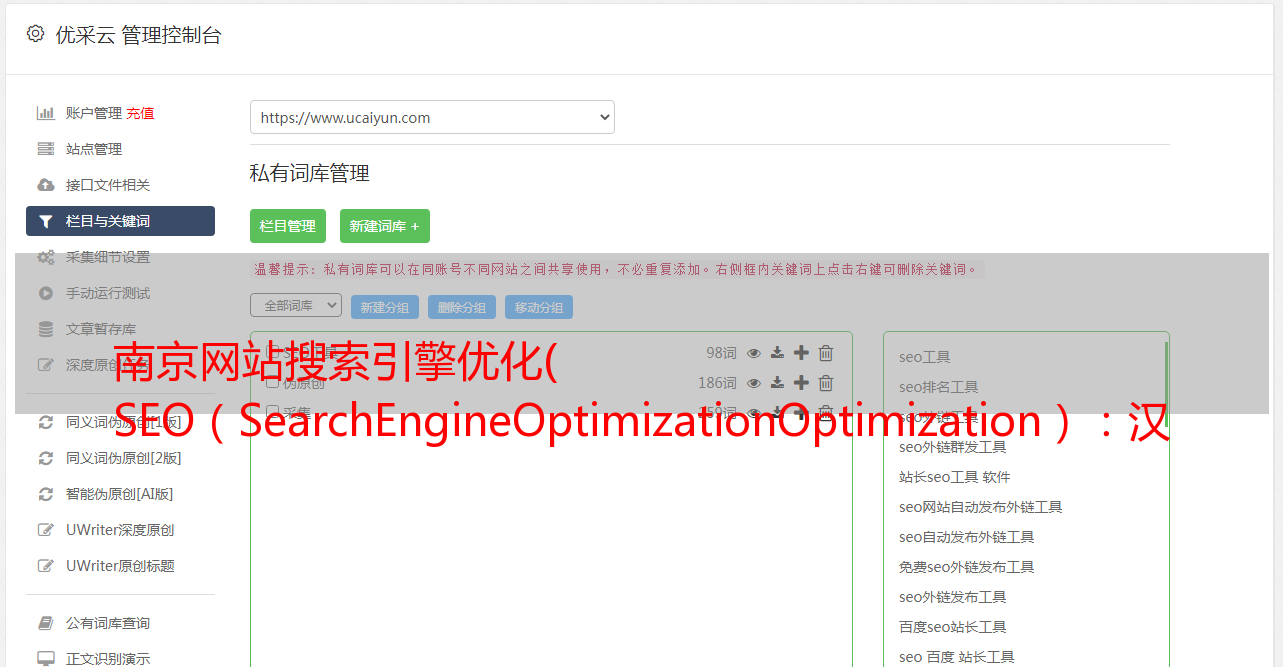The height and width of the screenshot is (667, 1283).
Task: Click the play icon for 手动运行测试
Action: 46,293
